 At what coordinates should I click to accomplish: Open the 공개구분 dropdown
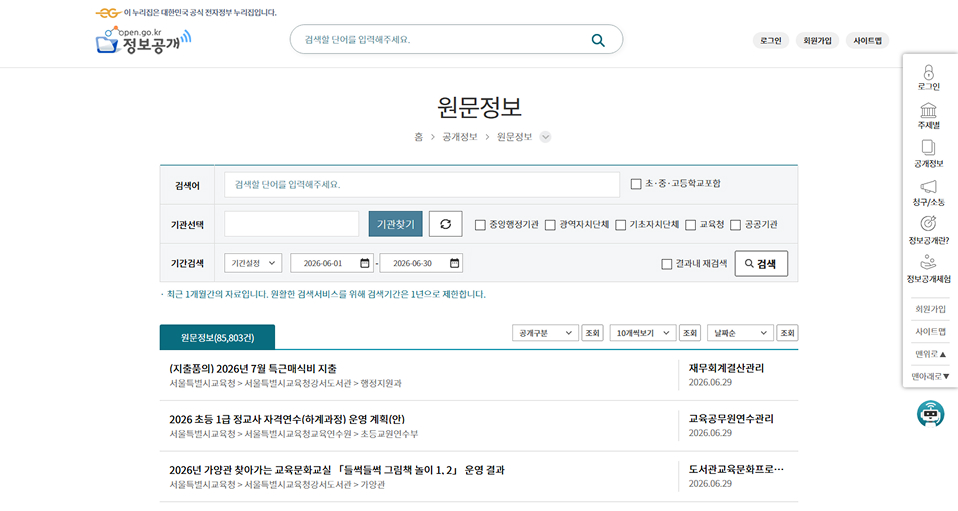click(x=545, y=333)
